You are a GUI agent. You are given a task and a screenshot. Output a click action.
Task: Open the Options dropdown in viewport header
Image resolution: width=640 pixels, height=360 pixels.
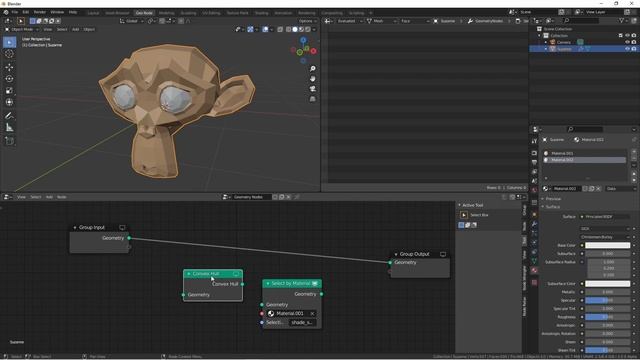307,21
